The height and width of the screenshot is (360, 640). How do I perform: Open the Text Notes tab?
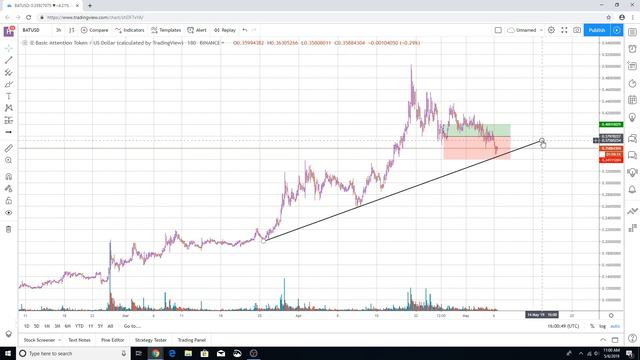(79, 340)
